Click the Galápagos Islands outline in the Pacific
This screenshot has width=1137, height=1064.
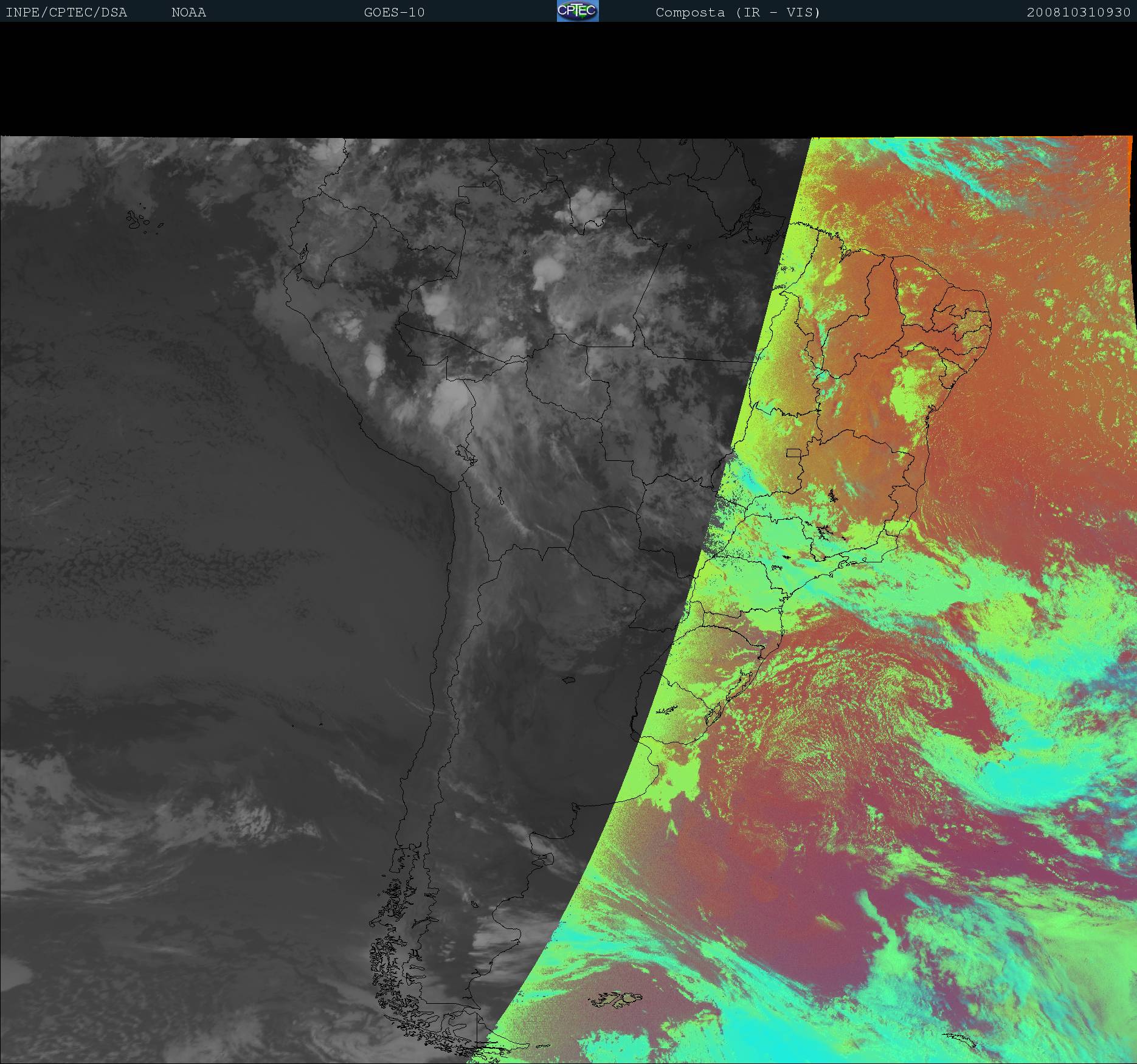139,220
